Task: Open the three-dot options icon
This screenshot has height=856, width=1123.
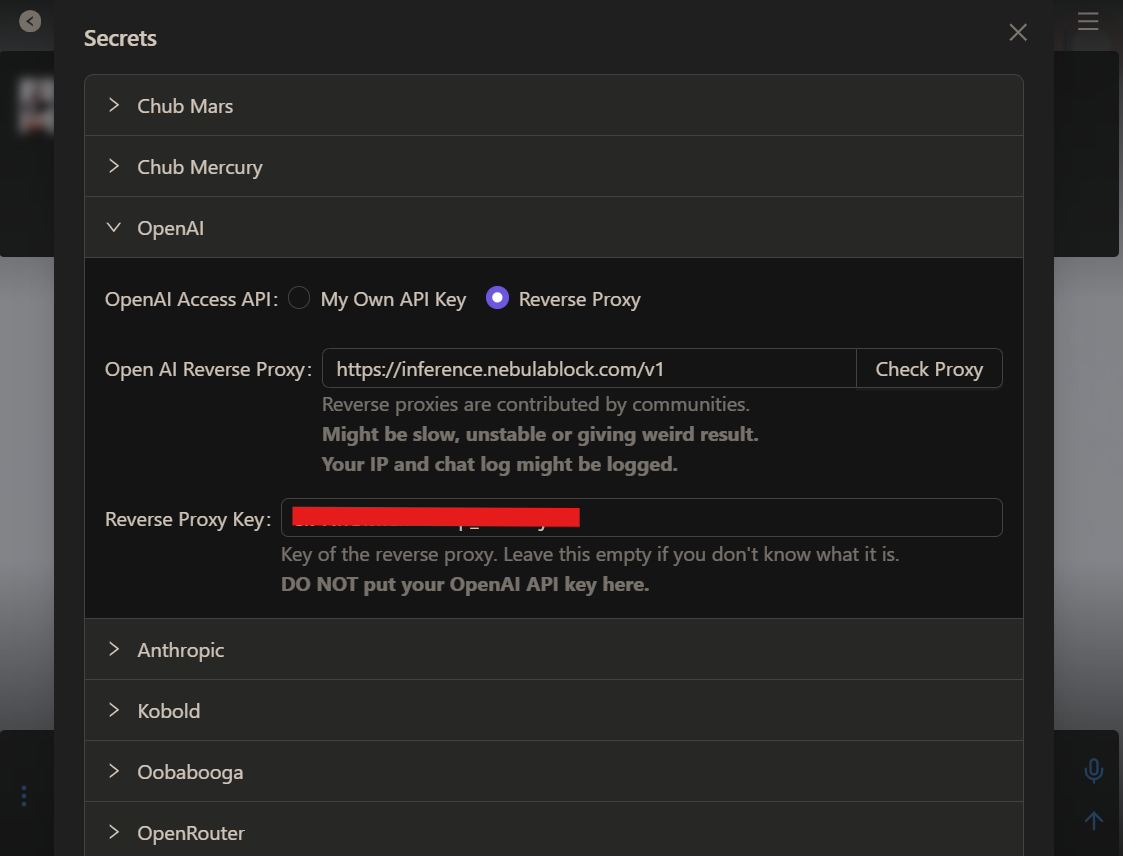Action: click(24, 796)
